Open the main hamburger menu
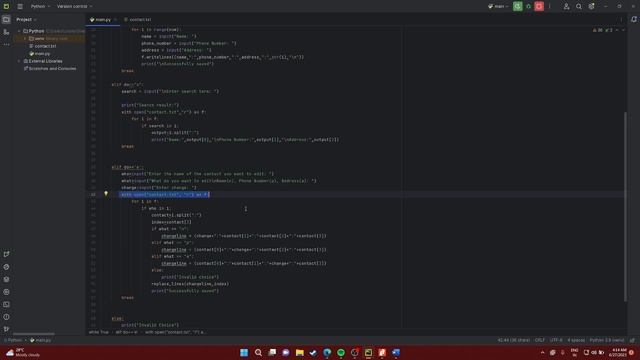Image resolution: width=640 pixels, height=360 pixels. point(20,7)
